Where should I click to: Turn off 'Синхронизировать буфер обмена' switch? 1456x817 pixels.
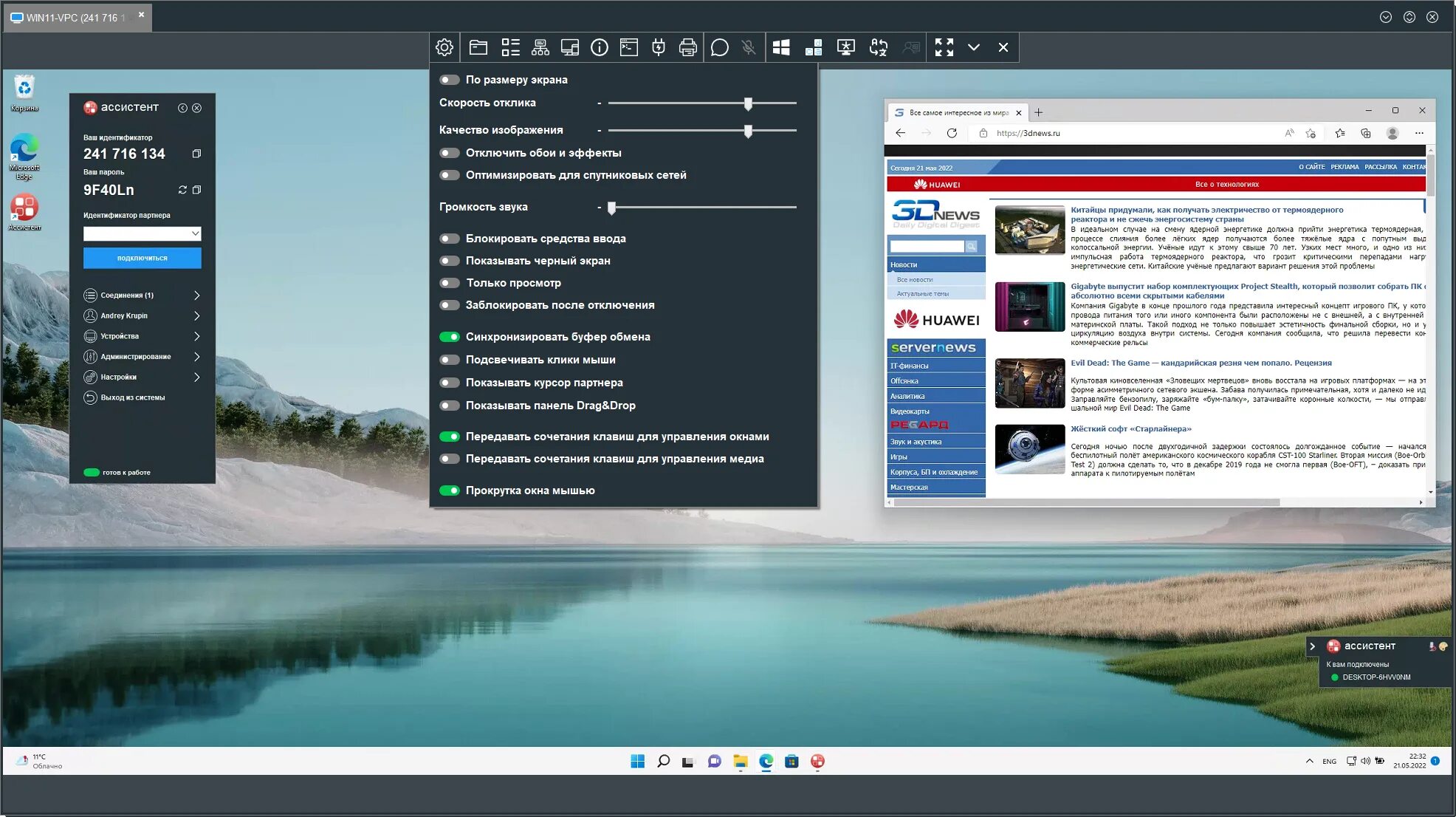(450, 337)
